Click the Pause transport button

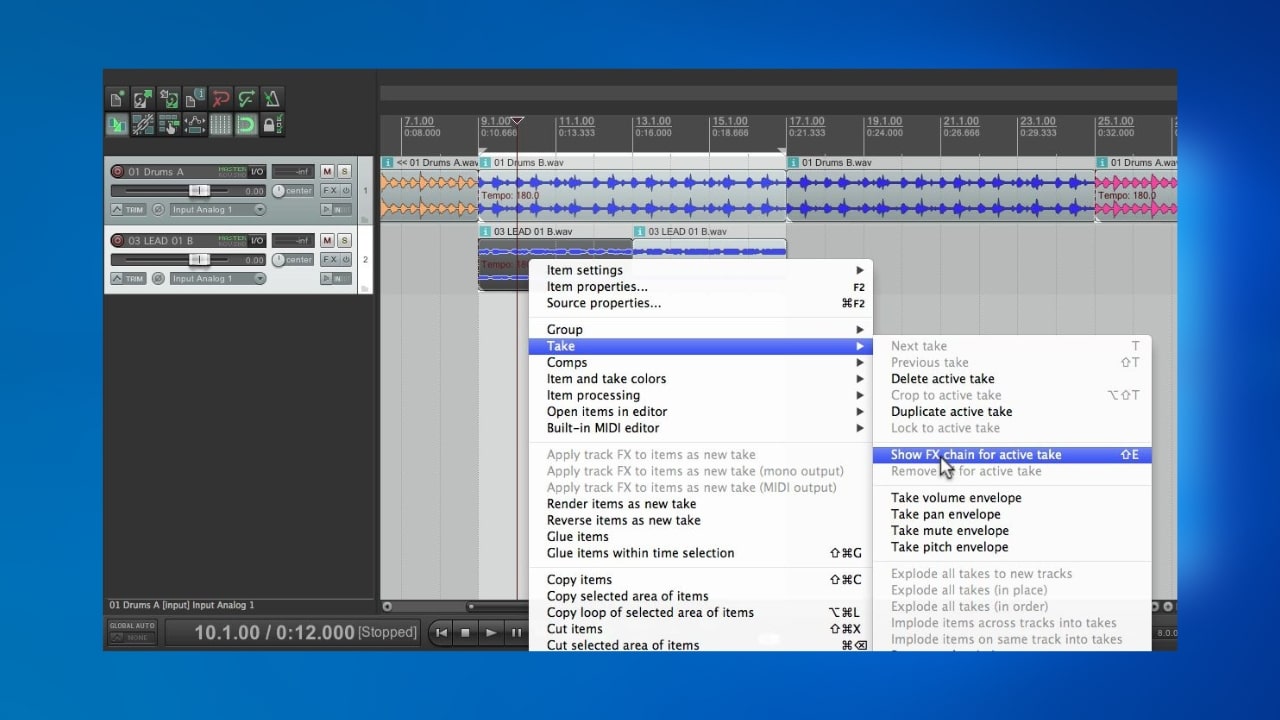[x=516, y=632]
